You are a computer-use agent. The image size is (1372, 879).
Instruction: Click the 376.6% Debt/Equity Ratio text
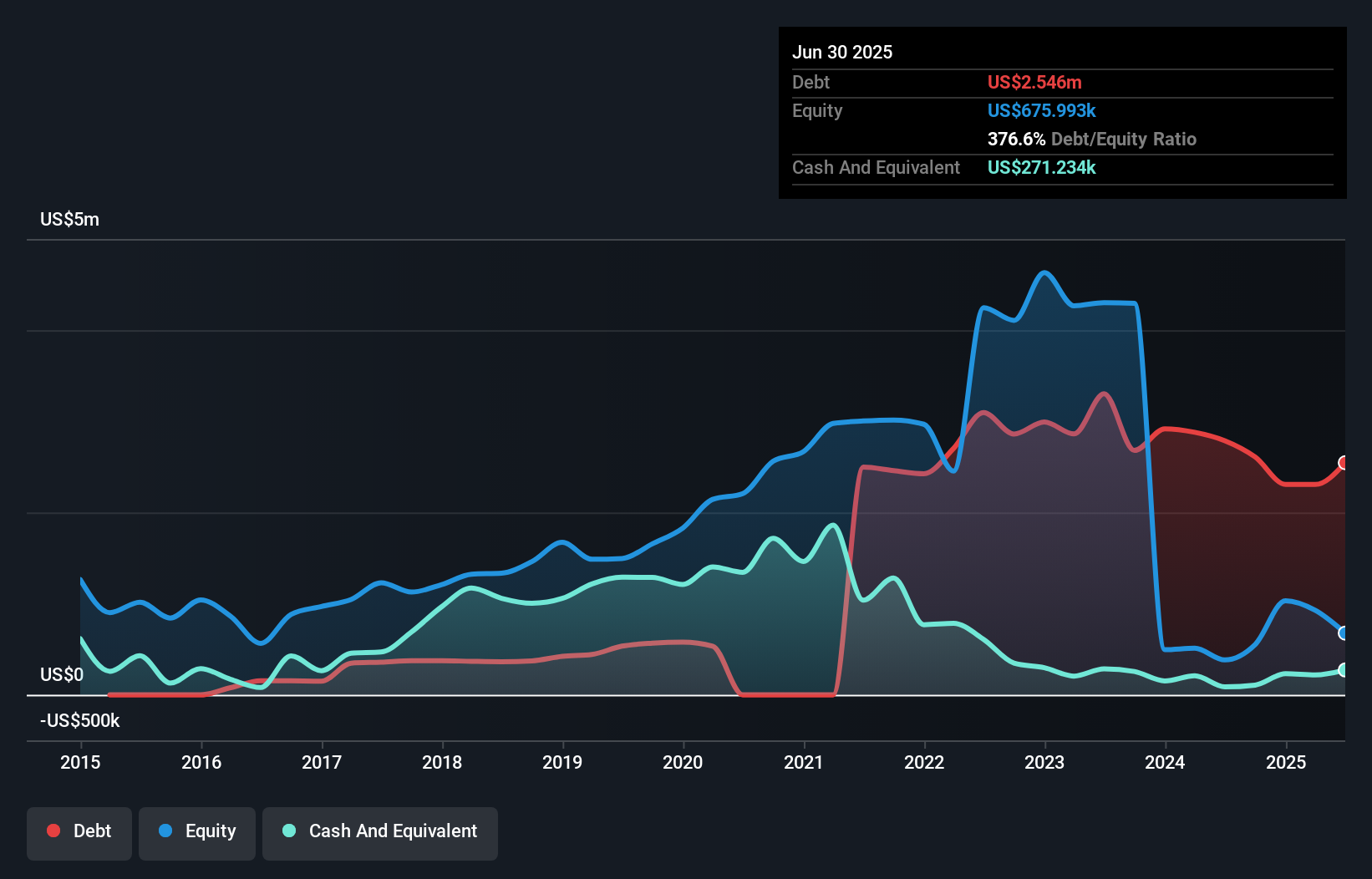point(1092,139)
